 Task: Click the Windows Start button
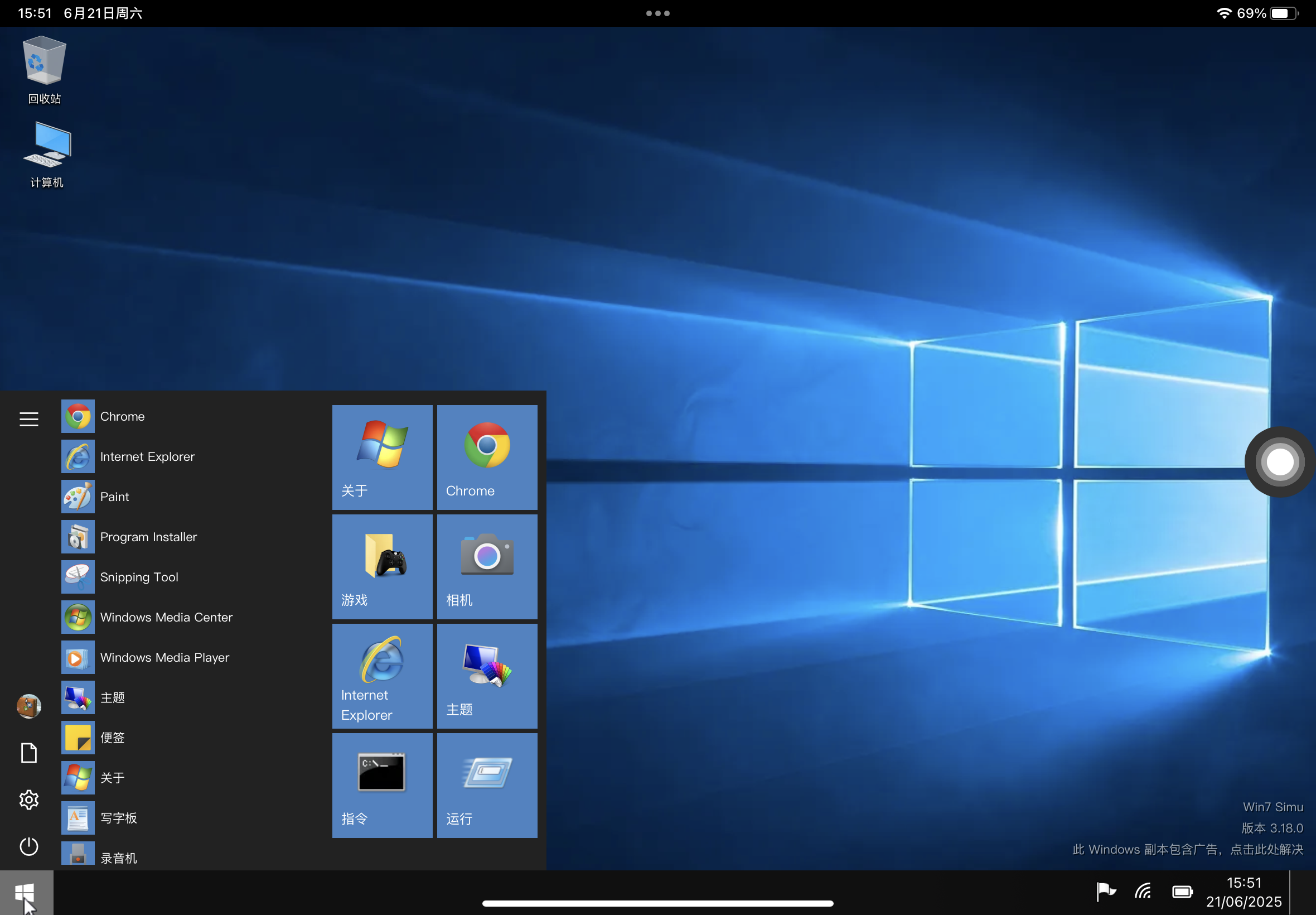[x=26, y=893]
